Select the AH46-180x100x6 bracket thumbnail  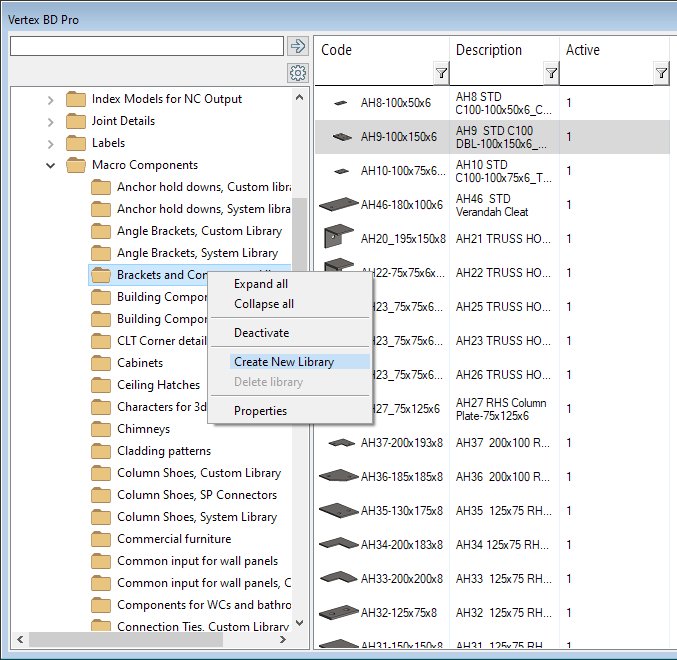pyautogui.click(x=339, y=205)
